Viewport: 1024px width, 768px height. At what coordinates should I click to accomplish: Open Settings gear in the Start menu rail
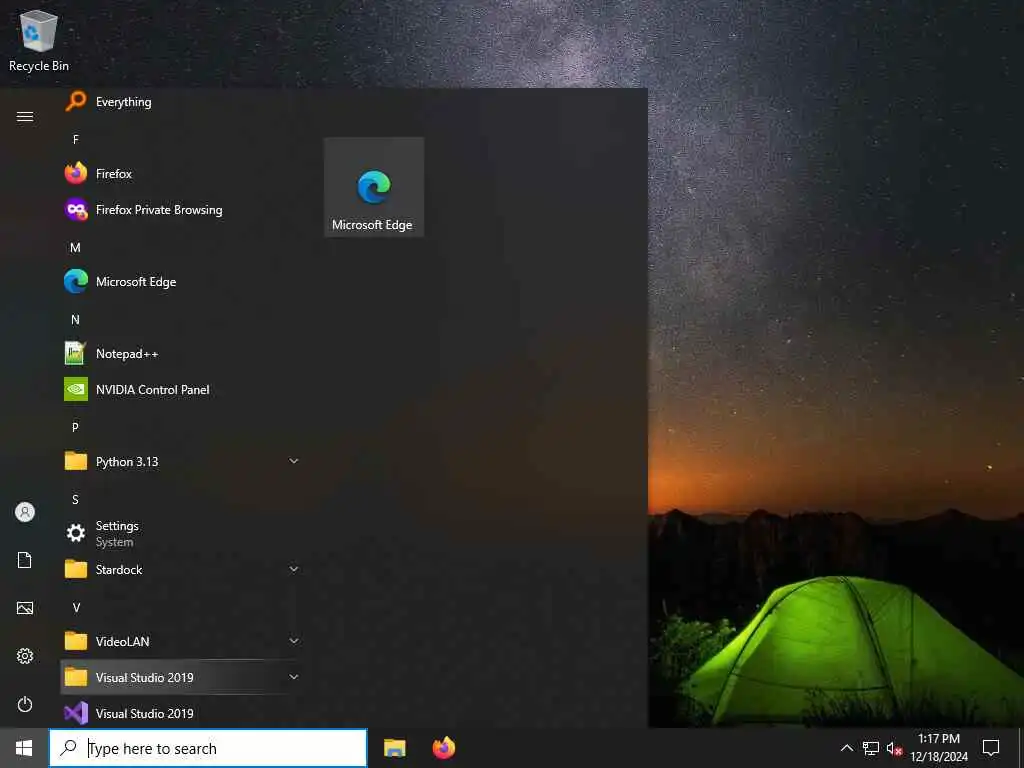[25, 656]
